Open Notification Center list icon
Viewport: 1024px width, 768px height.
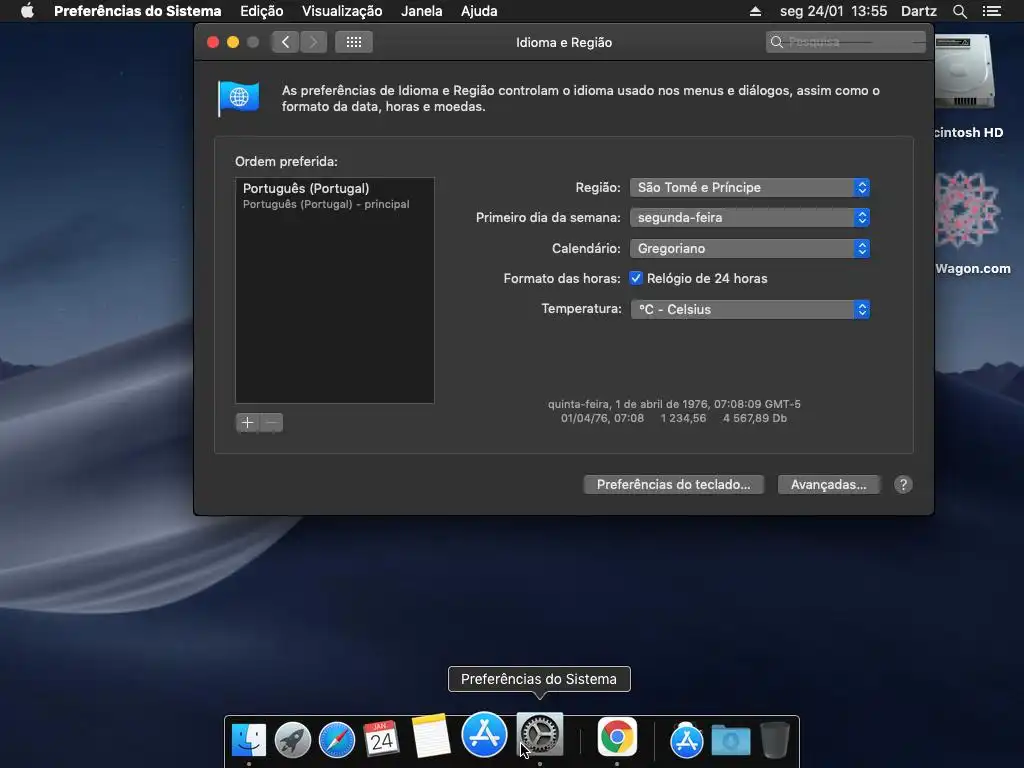pyautogui.click(x=992, y=11)
